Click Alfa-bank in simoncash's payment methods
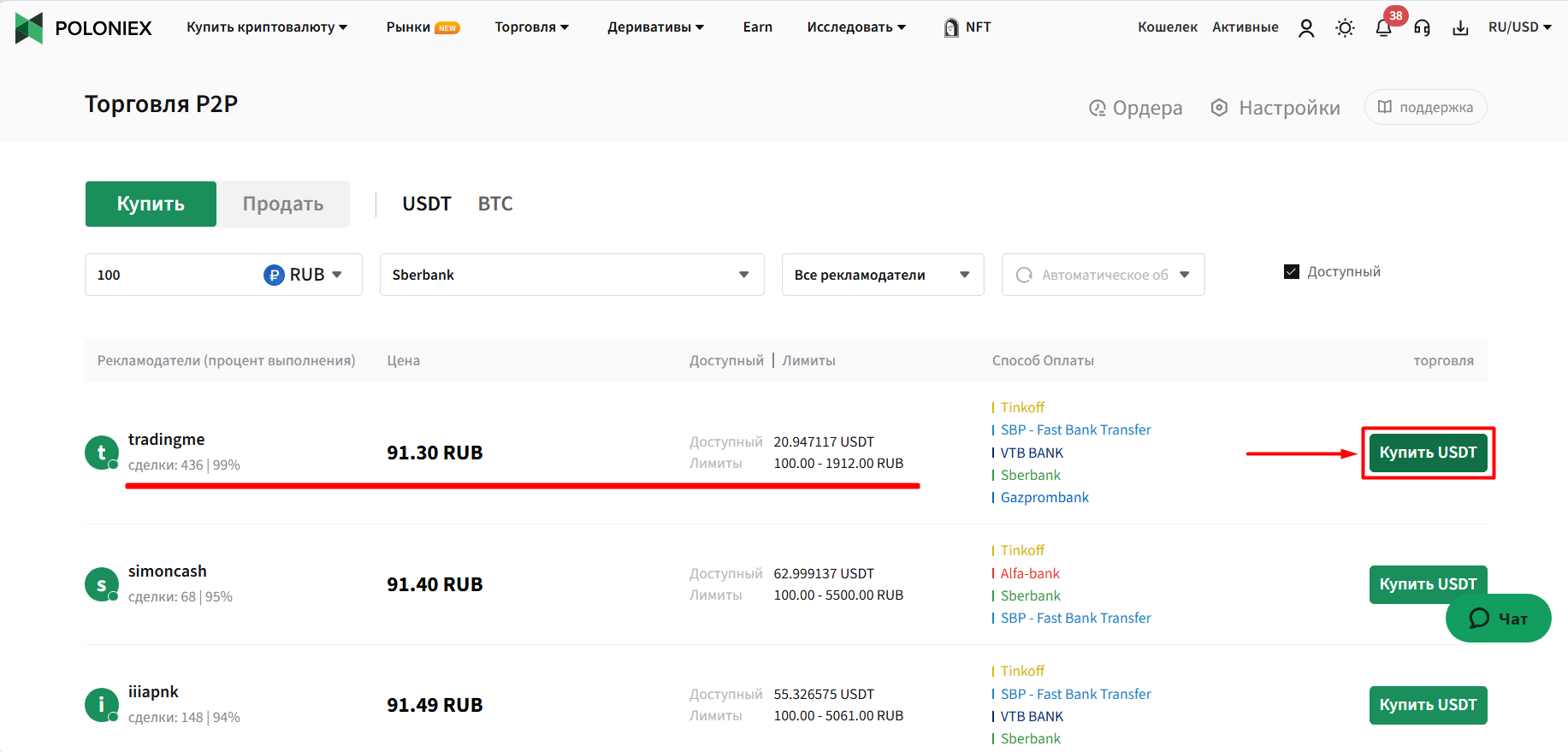The image size is (1568, 752). [x=1030, y=573]
